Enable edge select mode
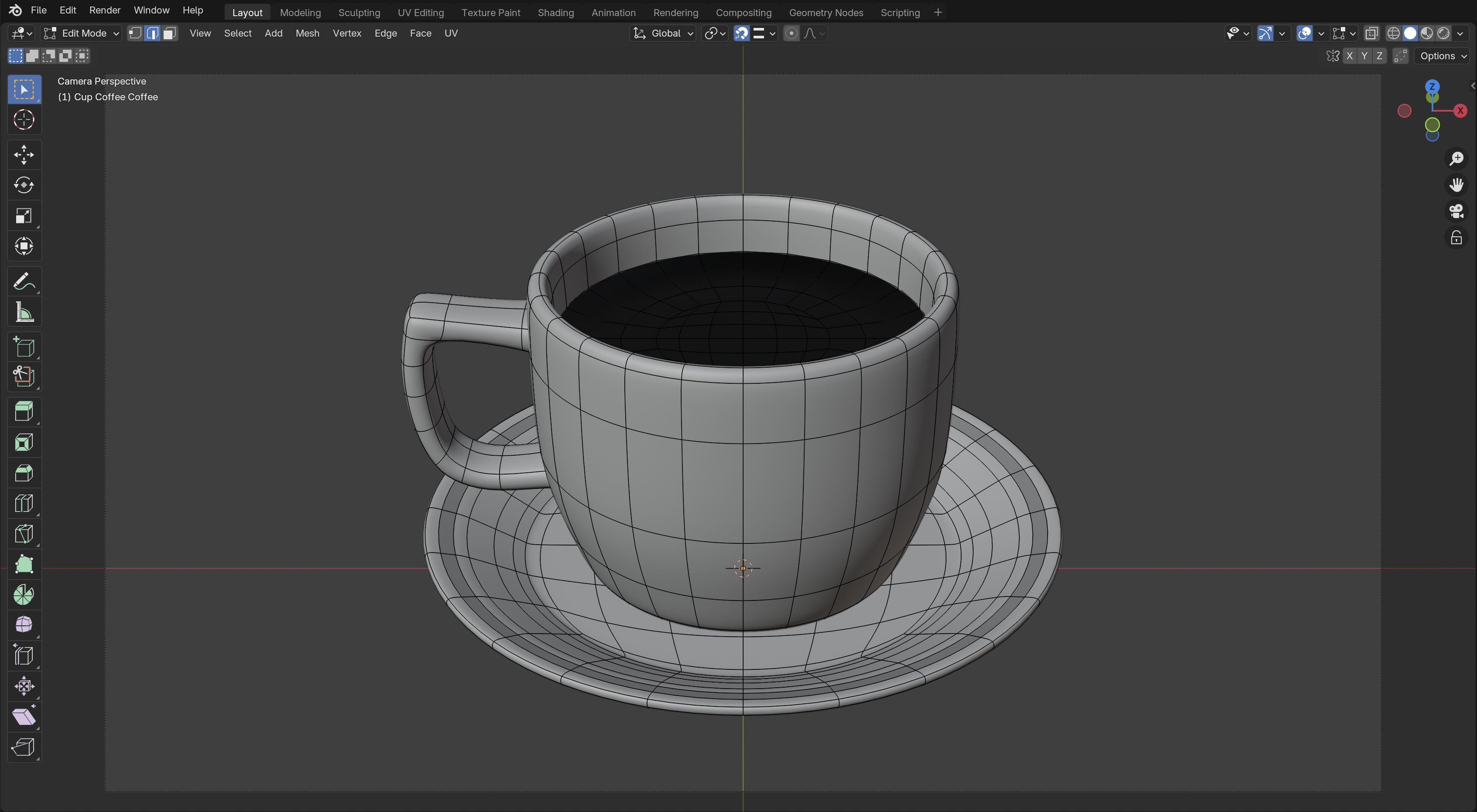 153,33
